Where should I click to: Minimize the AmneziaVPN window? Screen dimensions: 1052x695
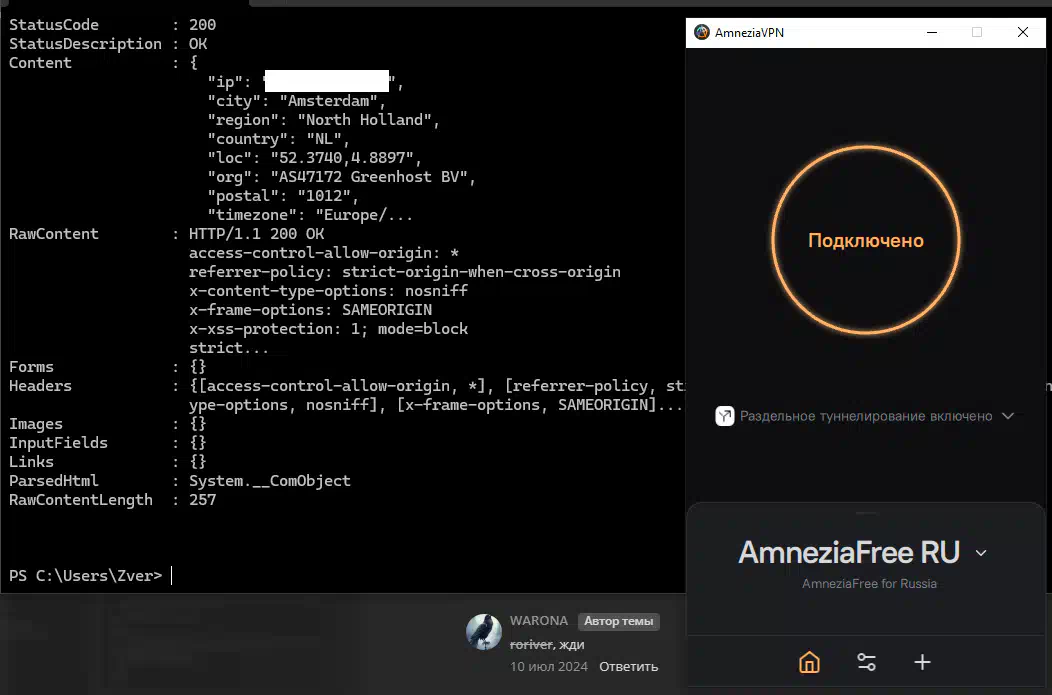[932, 32]
